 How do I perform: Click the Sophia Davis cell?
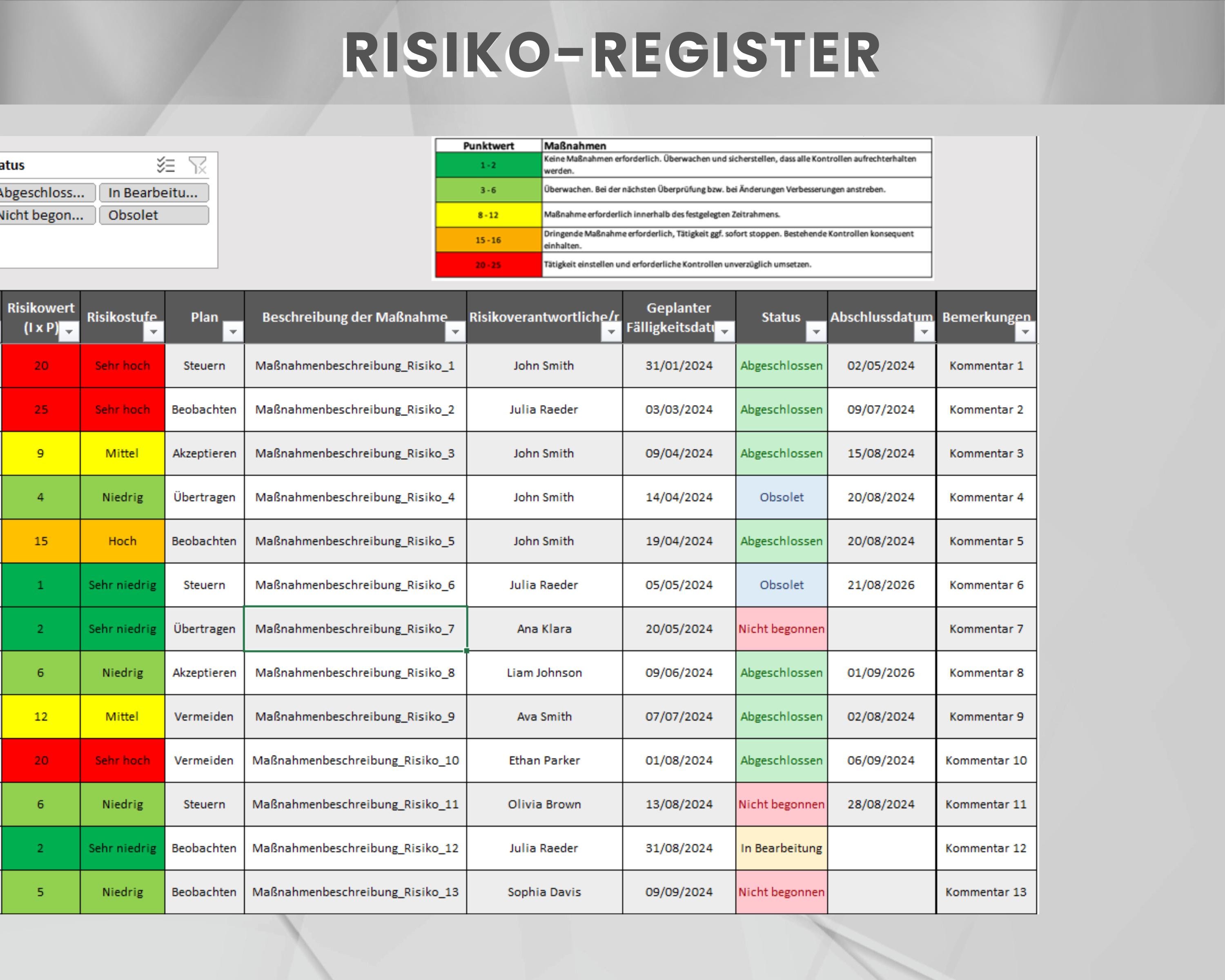544,892
